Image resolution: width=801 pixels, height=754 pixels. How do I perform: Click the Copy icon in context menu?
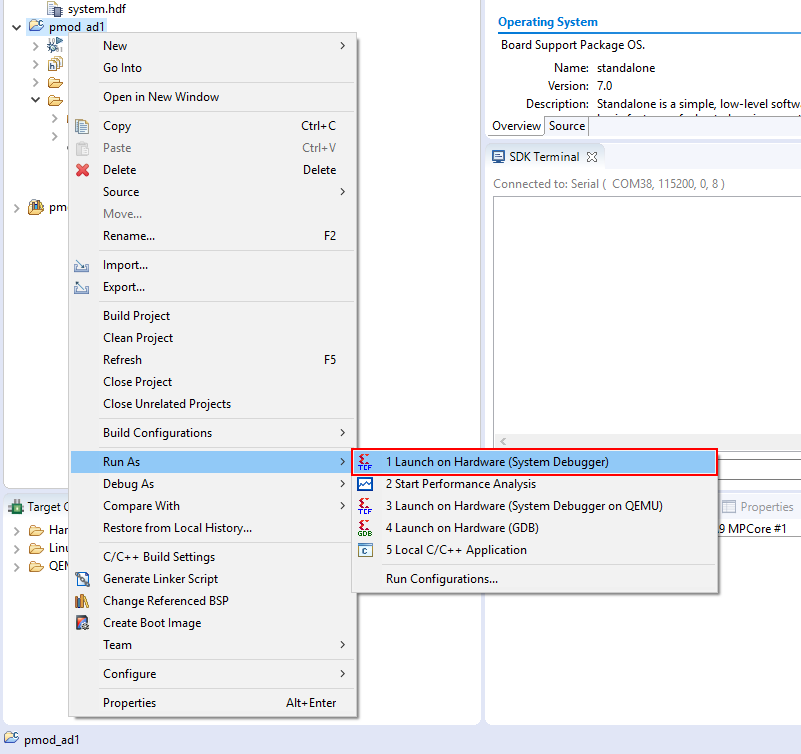(x=82, y=126)
